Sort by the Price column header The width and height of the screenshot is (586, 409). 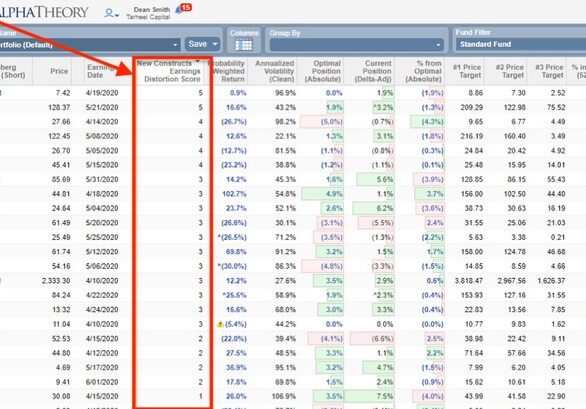tap(59, 71)
